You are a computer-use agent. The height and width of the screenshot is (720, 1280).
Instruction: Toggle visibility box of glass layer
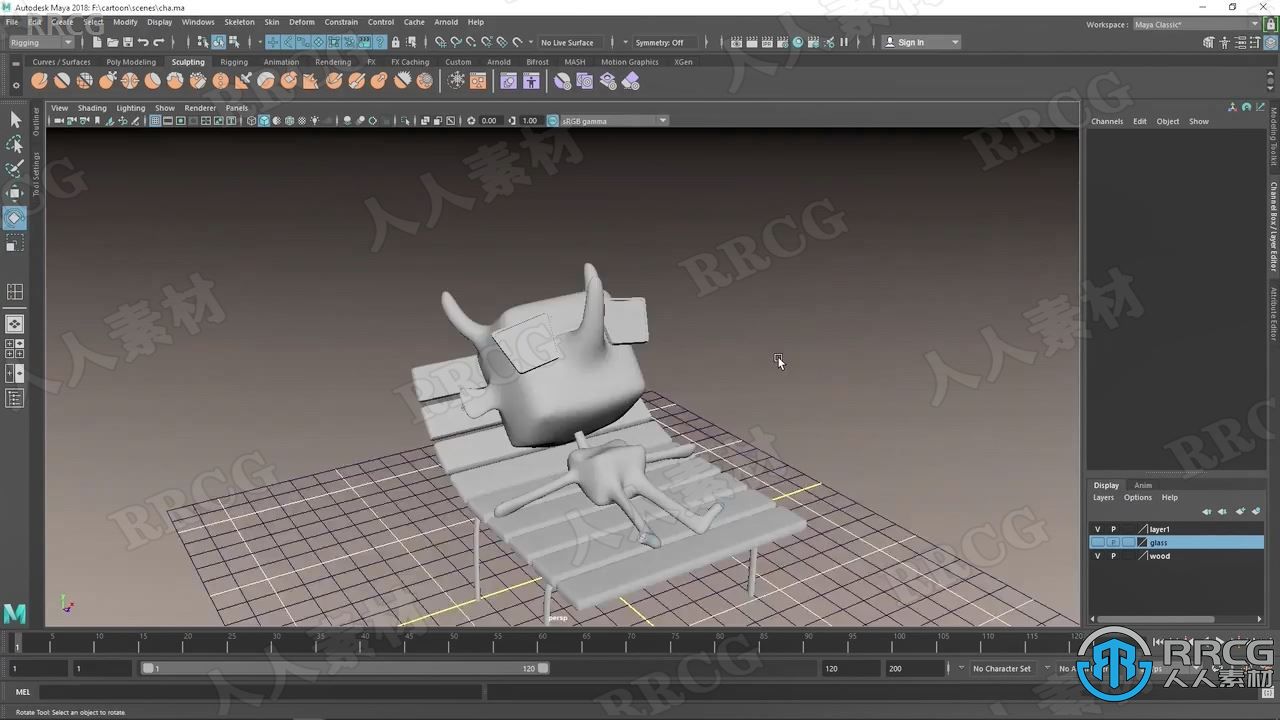coord(1097,542)
